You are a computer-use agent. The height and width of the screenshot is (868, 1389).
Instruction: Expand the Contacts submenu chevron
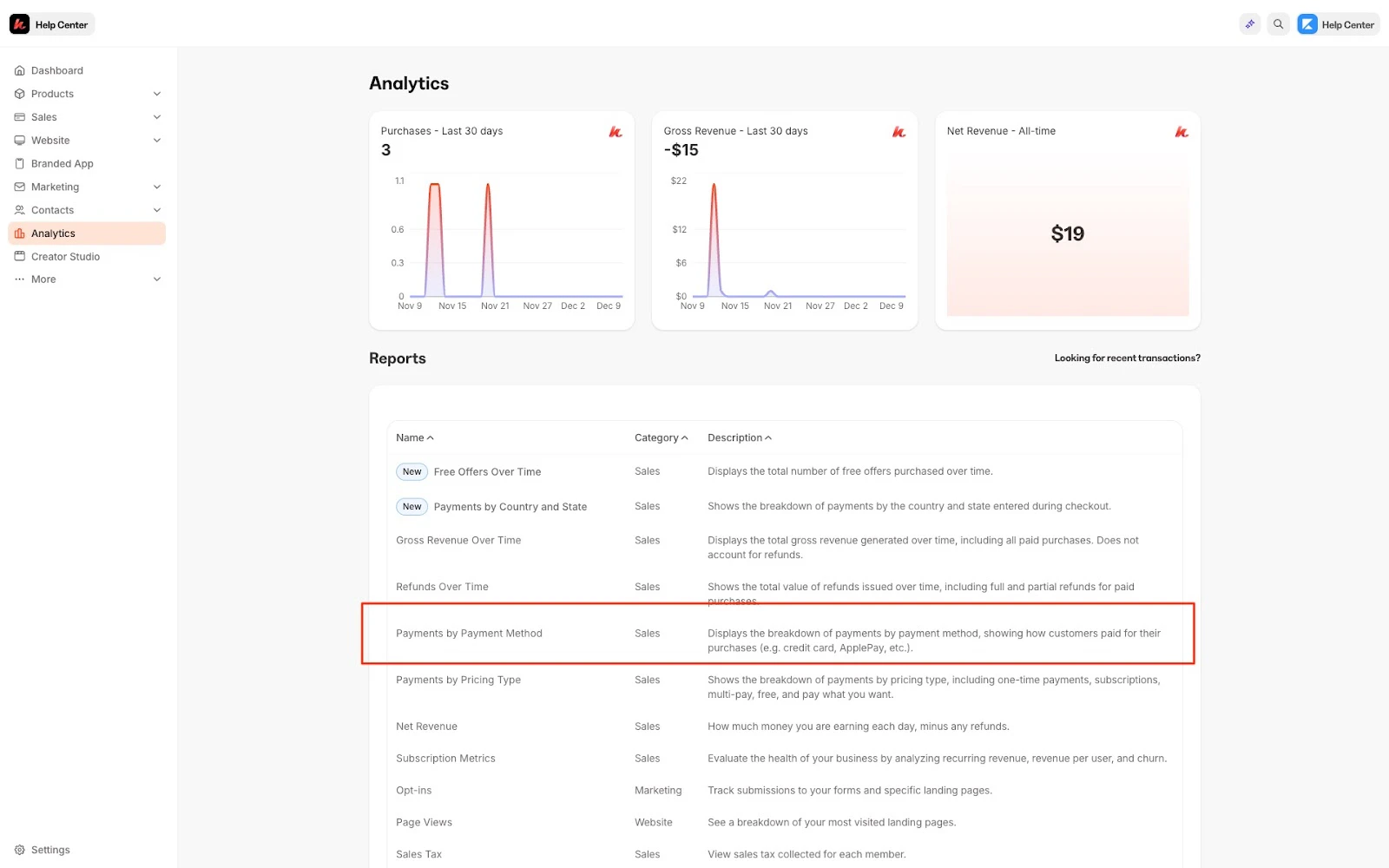click(x=157, y=210)
